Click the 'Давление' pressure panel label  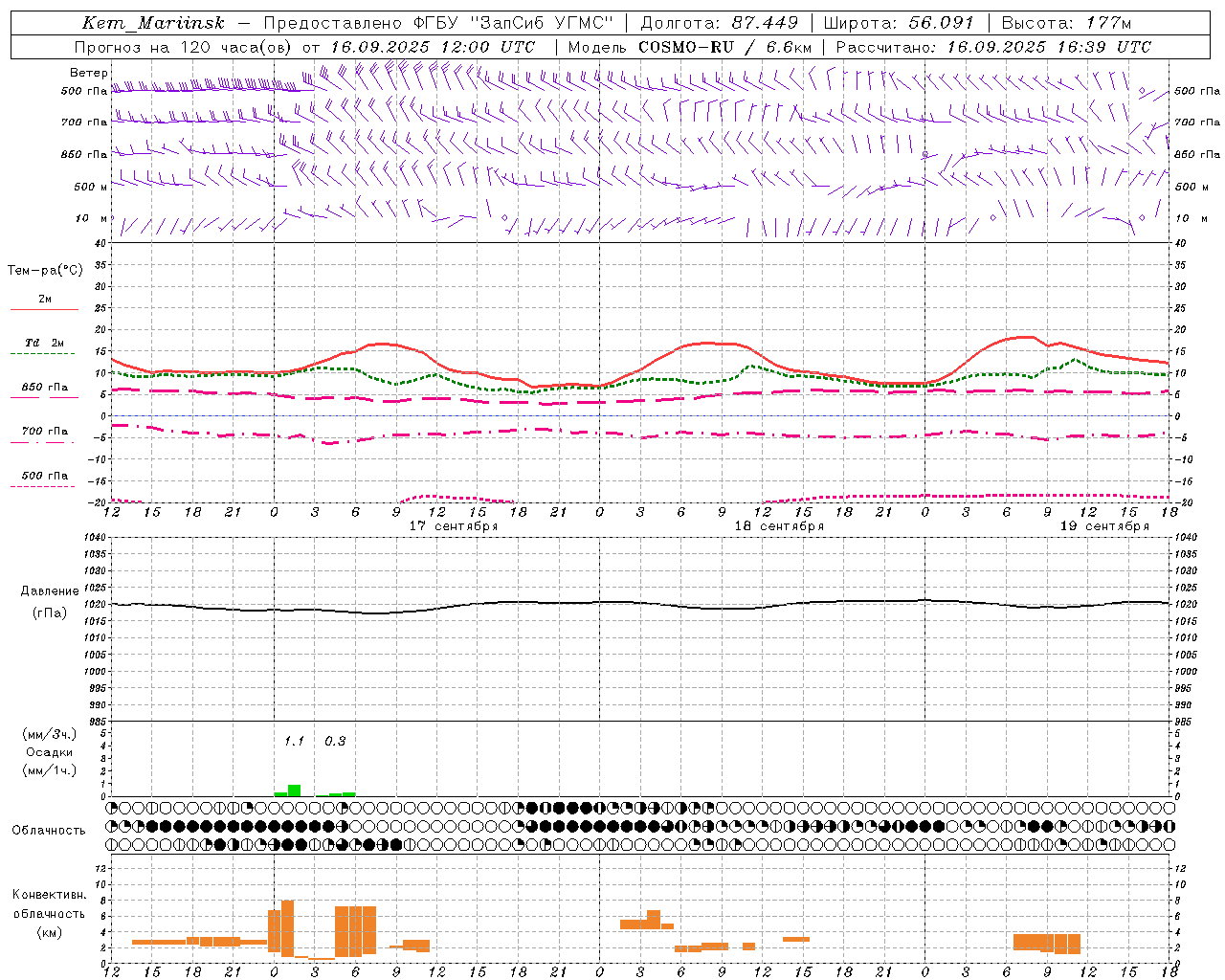50,591
